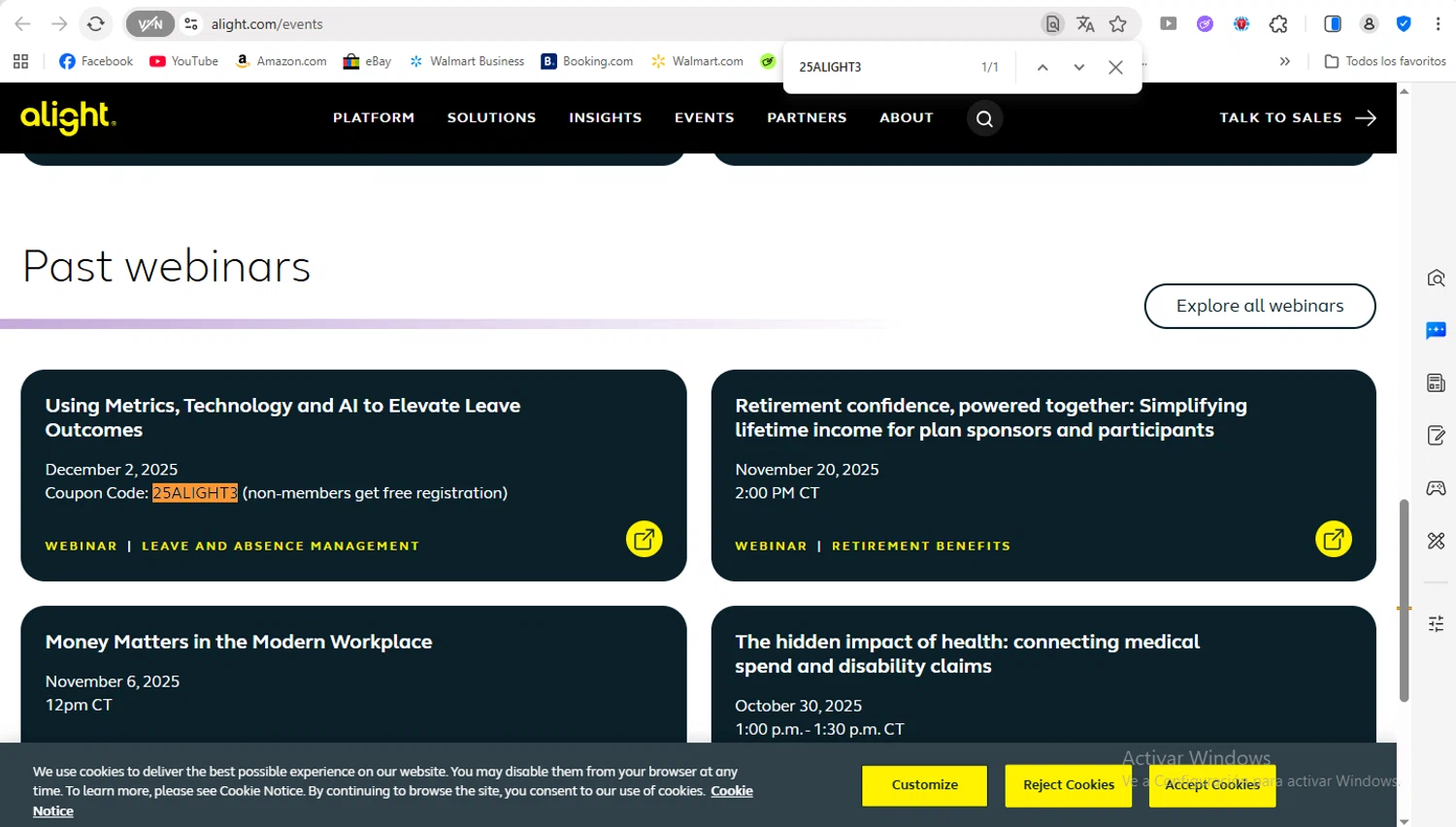1456x827 pixels.
Task: Open the Booking.com bookmark
Action: tap(587, 61)
